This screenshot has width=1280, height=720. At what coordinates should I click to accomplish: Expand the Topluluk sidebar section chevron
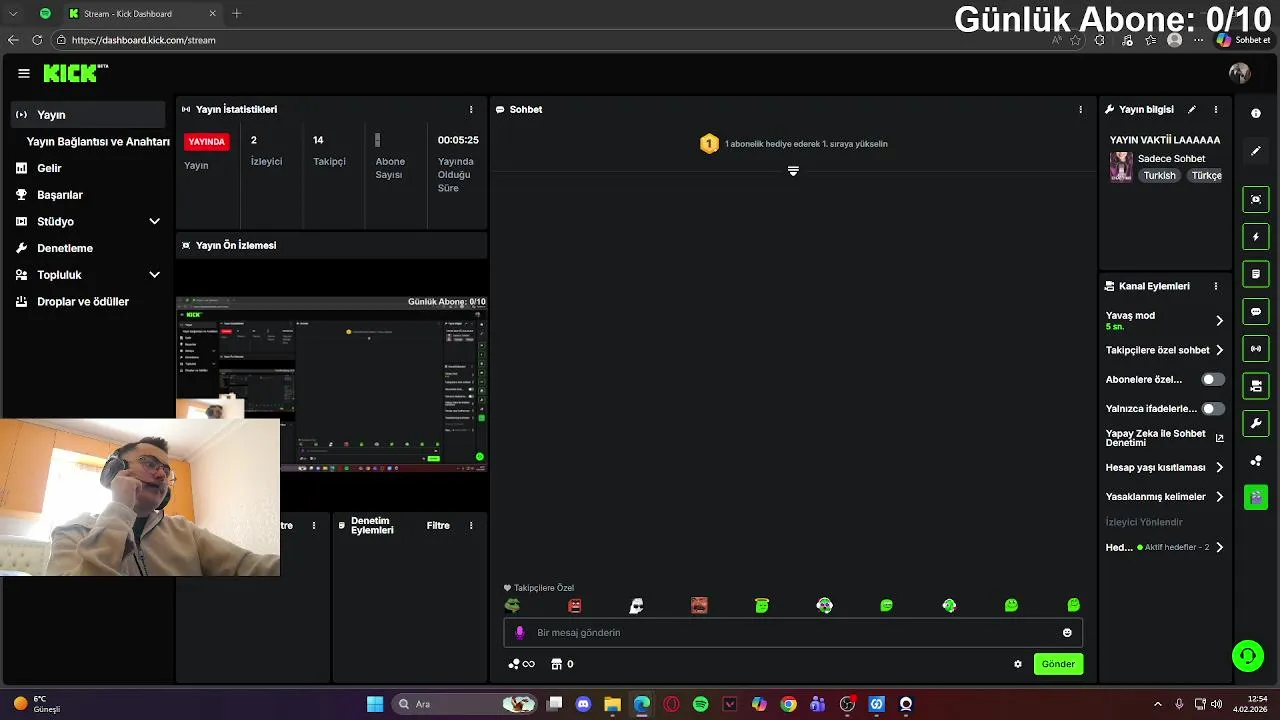click(155, 275)
